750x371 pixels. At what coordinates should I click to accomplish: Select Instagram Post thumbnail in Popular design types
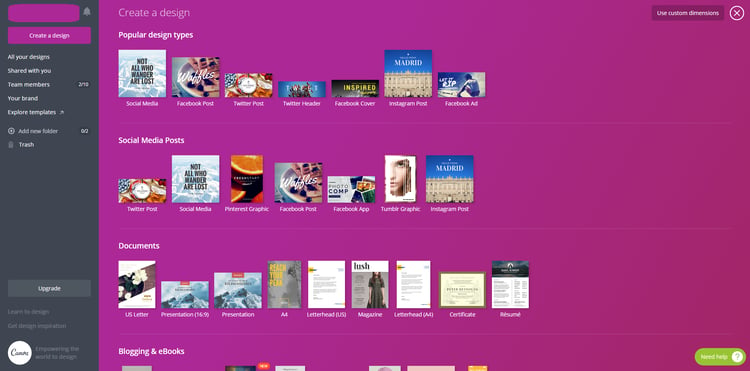408,74
